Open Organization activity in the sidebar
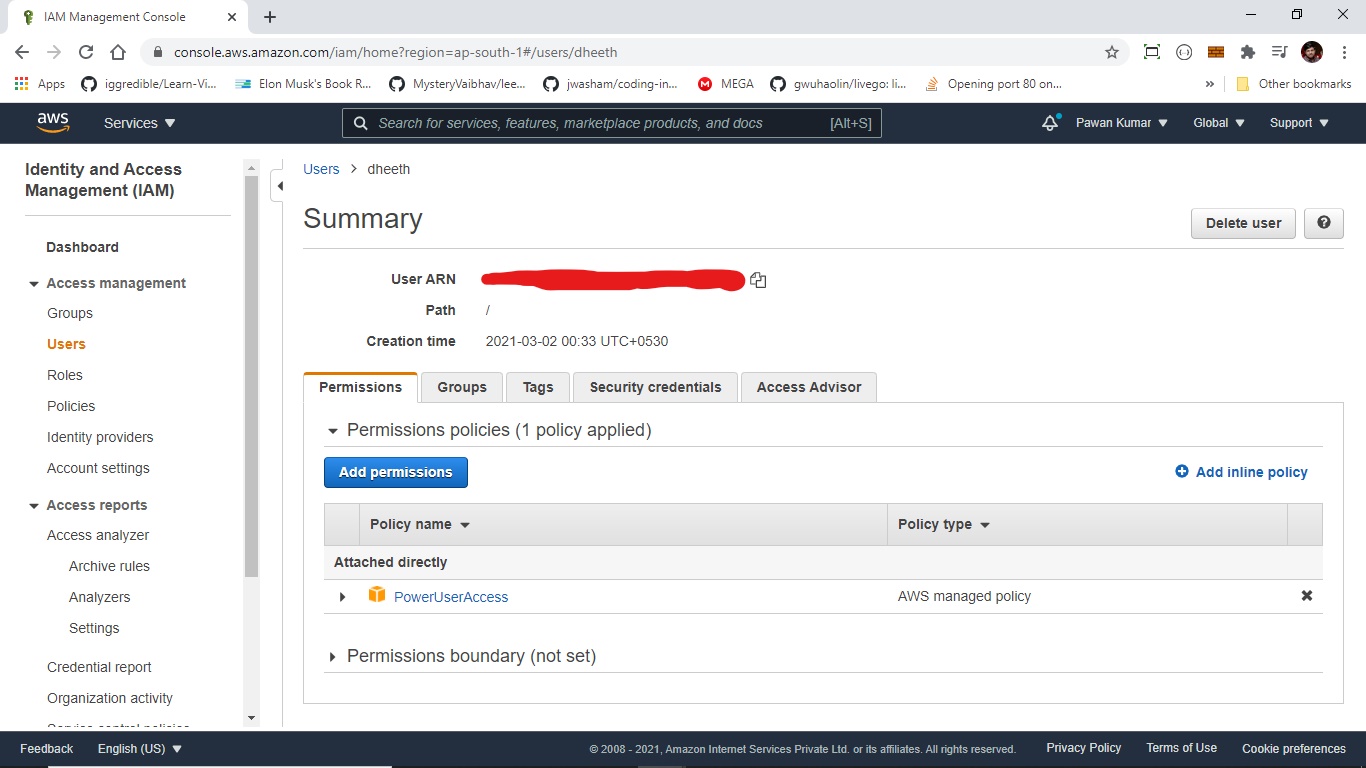Viewport: 1366px width, 768px height. tap(110, 698)
